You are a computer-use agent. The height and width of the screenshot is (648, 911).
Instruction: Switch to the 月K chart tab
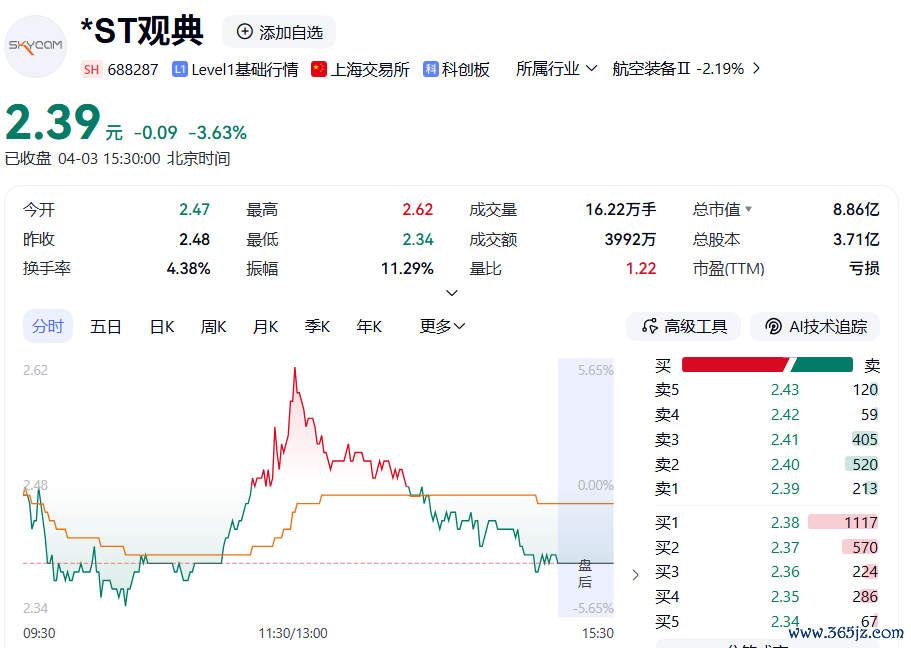pyautogui.click(x=266, y=327)
